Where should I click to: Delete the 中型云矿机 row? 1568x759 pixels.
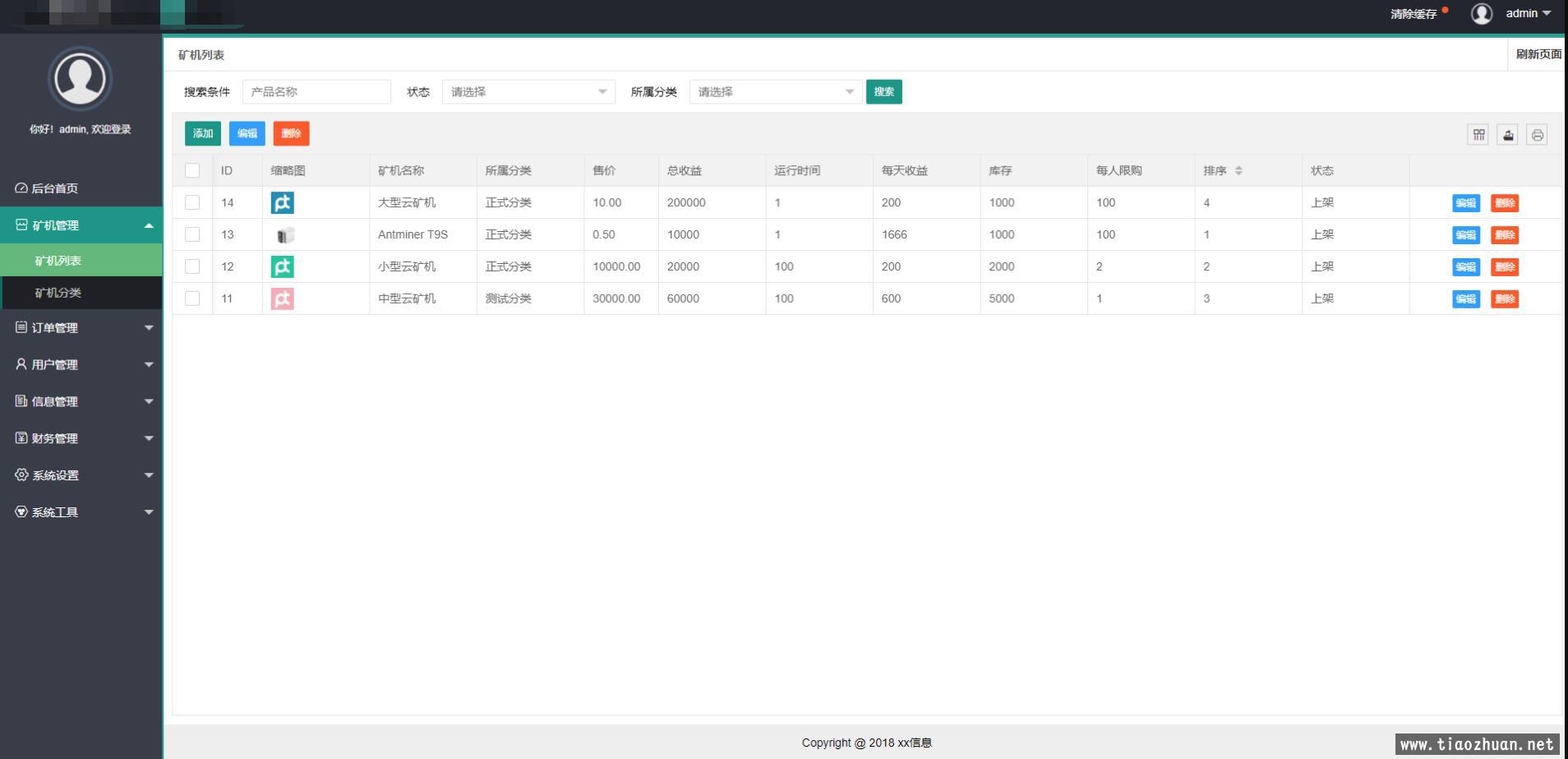[1505, 299]
